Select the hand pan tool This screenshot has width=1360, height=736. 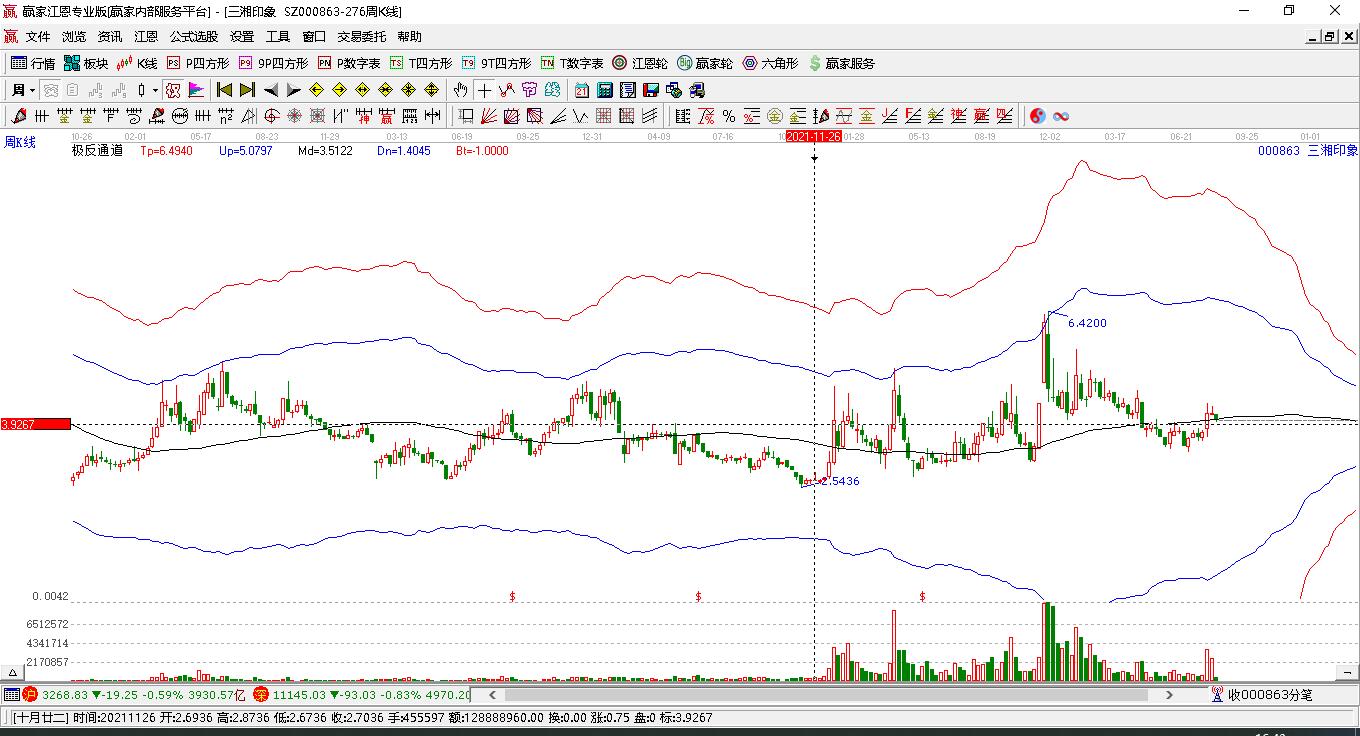coord(460,90)
